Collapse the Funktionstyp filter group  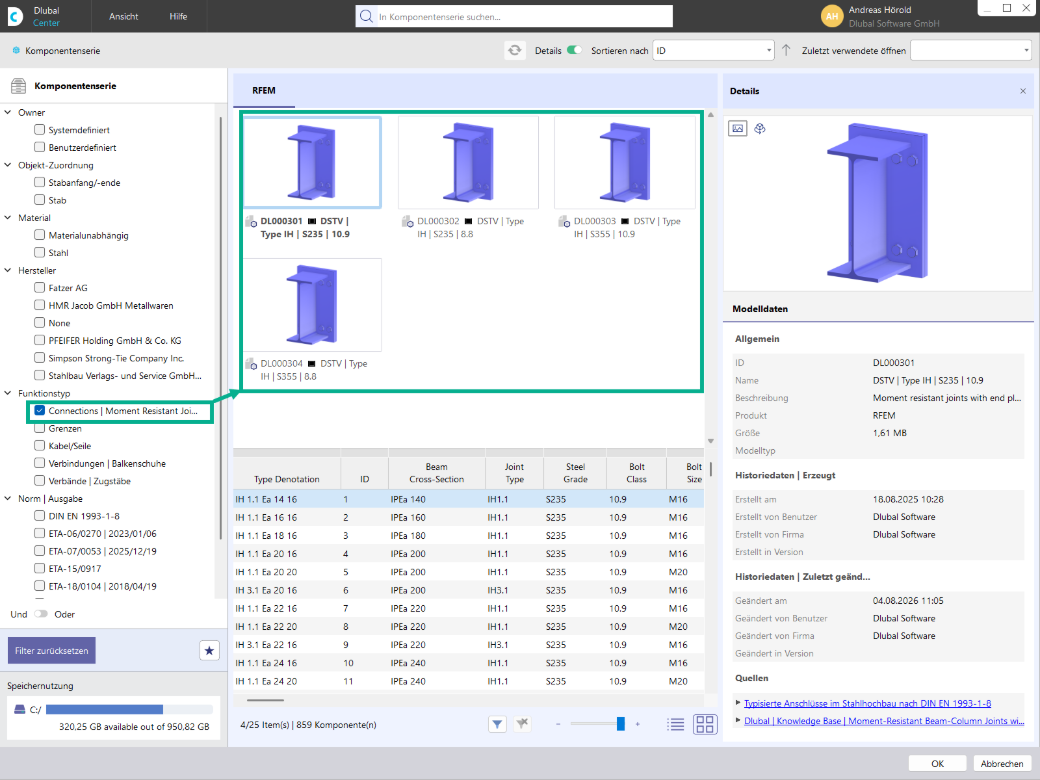tap(8, 393)
